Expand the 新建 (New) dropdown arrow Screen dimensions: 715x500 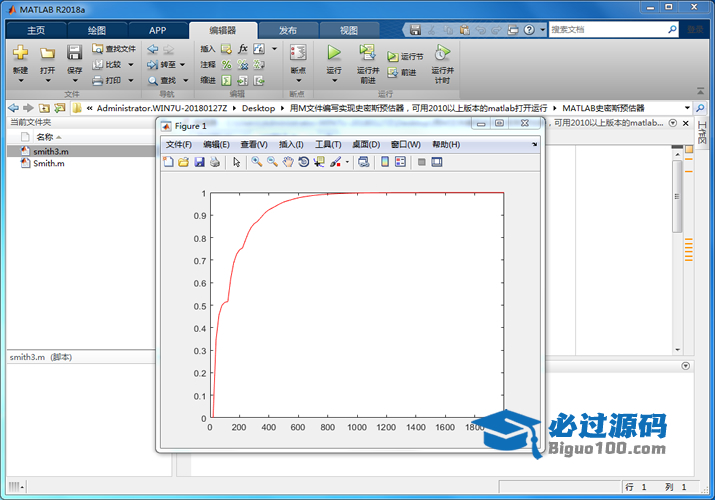[x=20, y=81]
